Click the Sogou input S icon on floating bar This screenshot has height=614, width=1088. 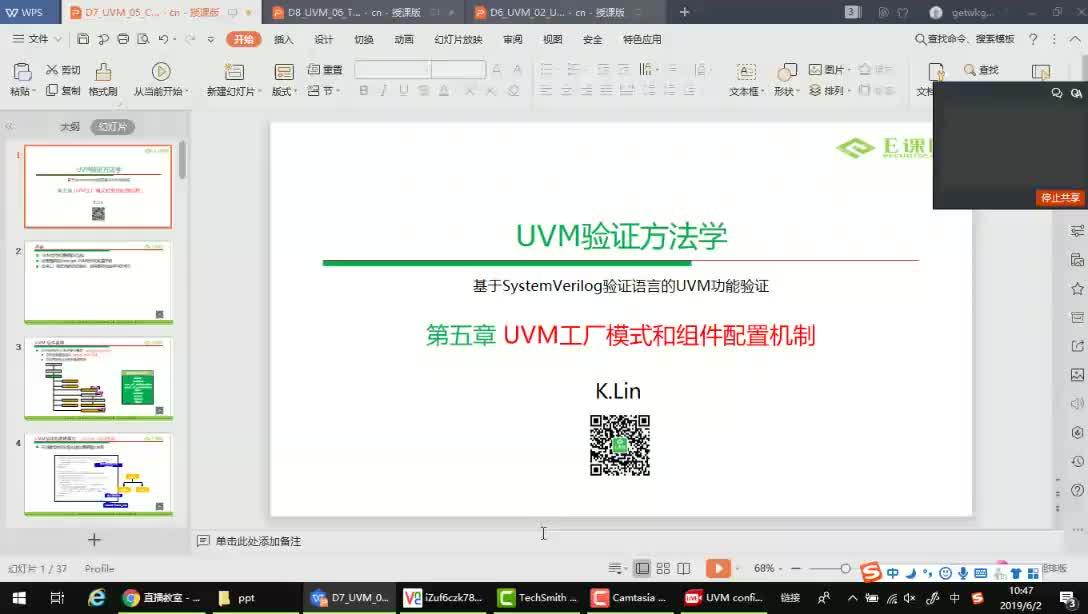pos(871,572)
